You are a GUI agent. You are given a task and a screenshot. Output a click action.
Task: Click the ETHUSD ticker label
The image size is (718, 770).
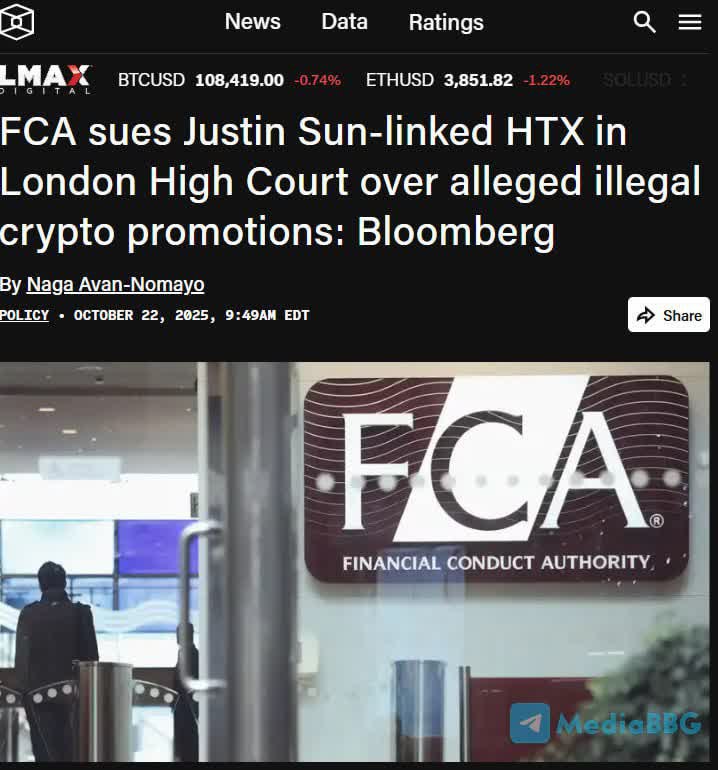400,80
